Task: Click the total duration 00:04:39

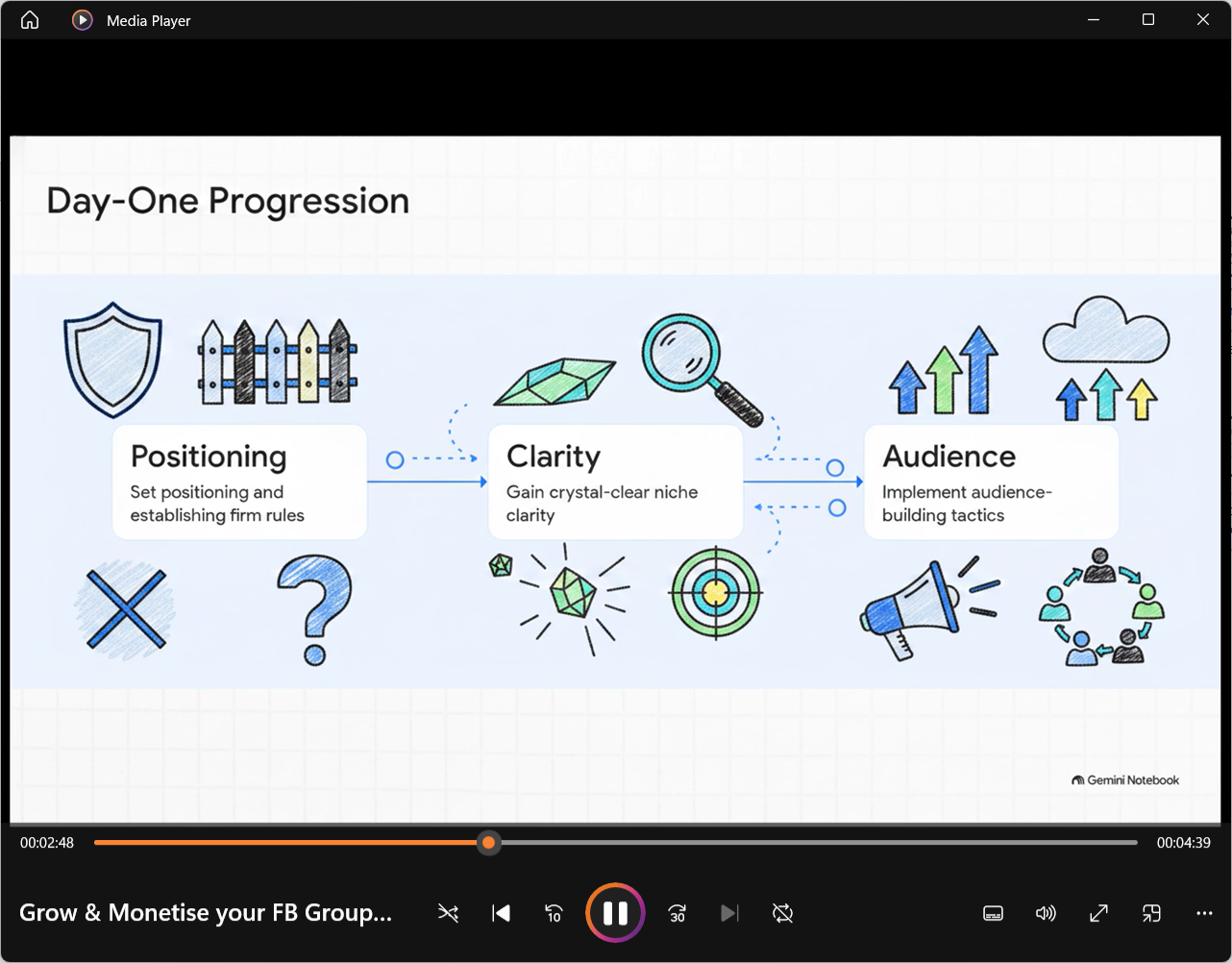Action: 1184,843
